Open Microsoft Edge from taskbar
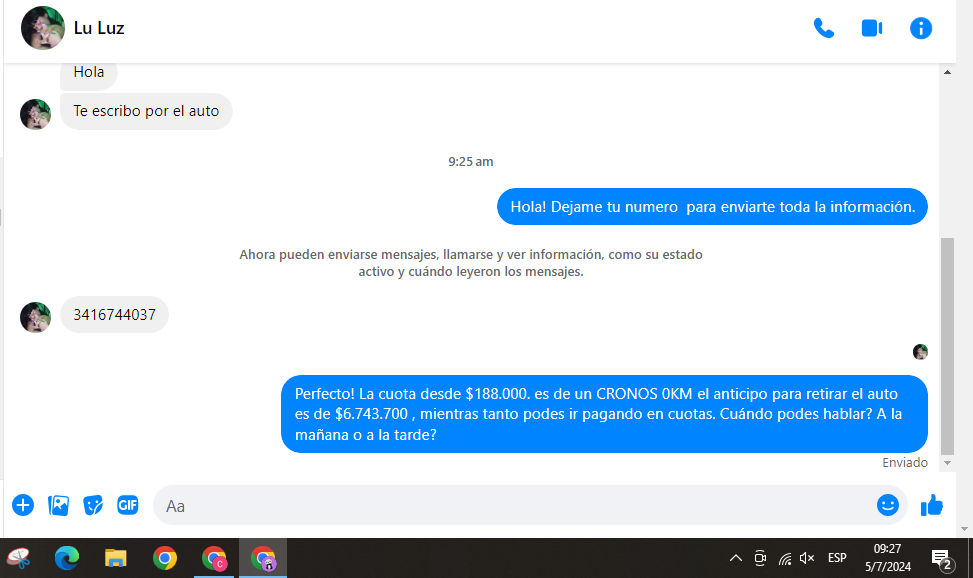This screenshot has height=578, width=973. [66, 558]
